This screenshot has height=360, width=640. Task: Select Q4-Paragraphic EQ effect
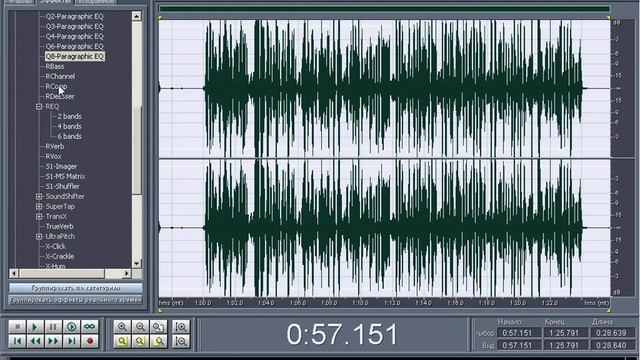click(x=75, y=36)
